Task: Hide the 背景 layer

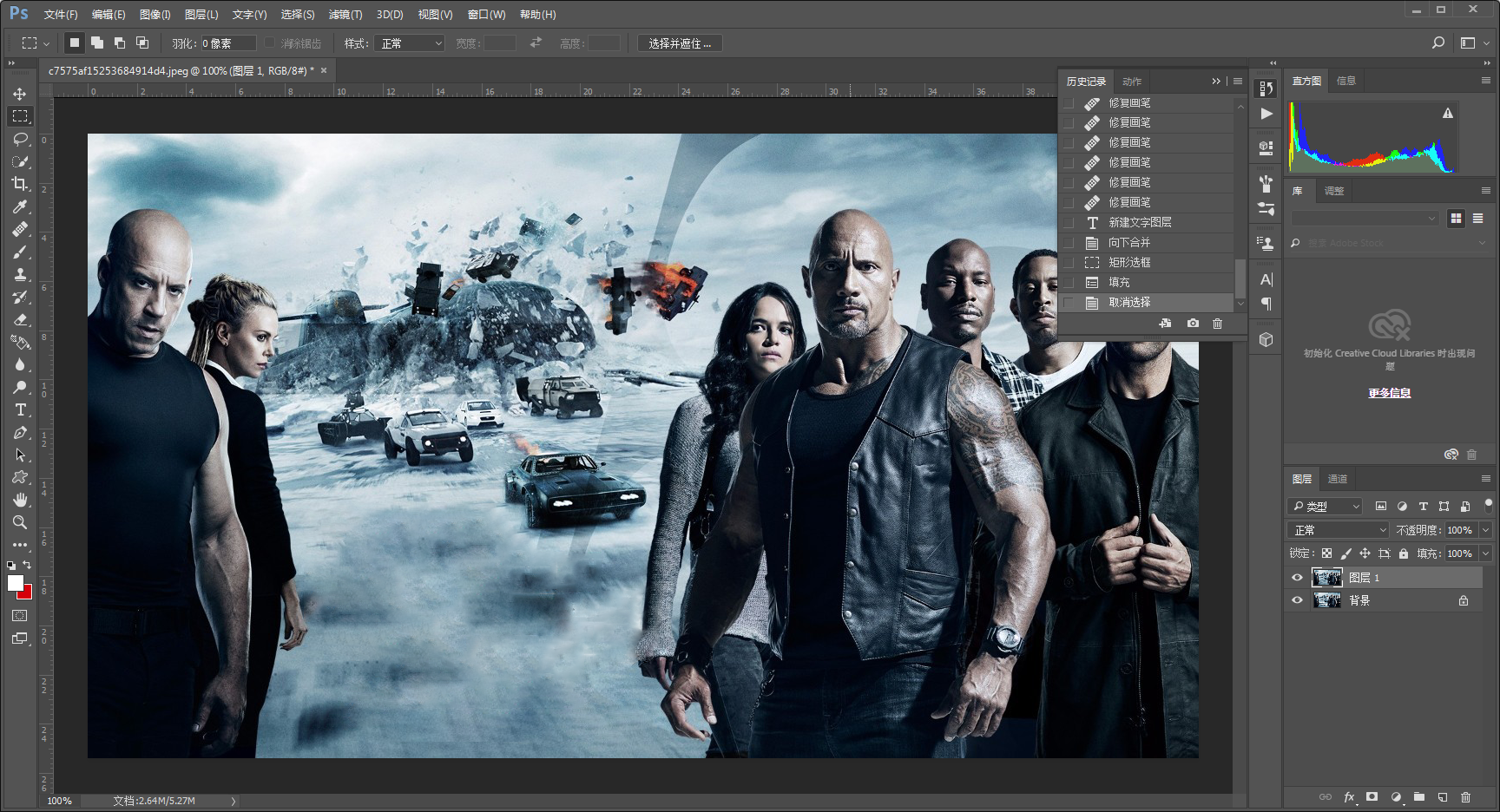Action: 1297,600
